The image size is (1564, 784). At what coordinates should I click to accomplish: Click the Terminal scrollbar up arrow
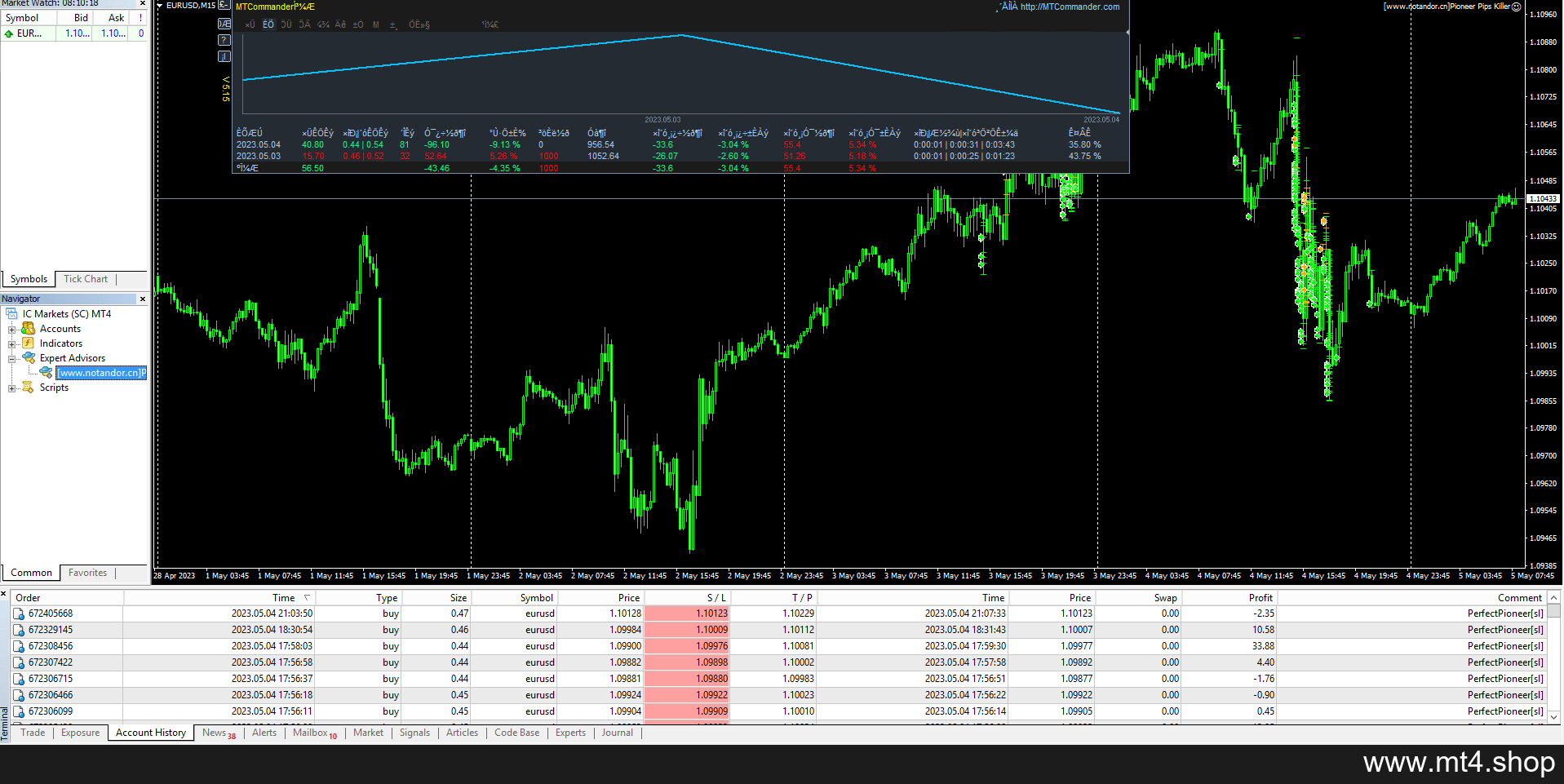pos(1554,597)
